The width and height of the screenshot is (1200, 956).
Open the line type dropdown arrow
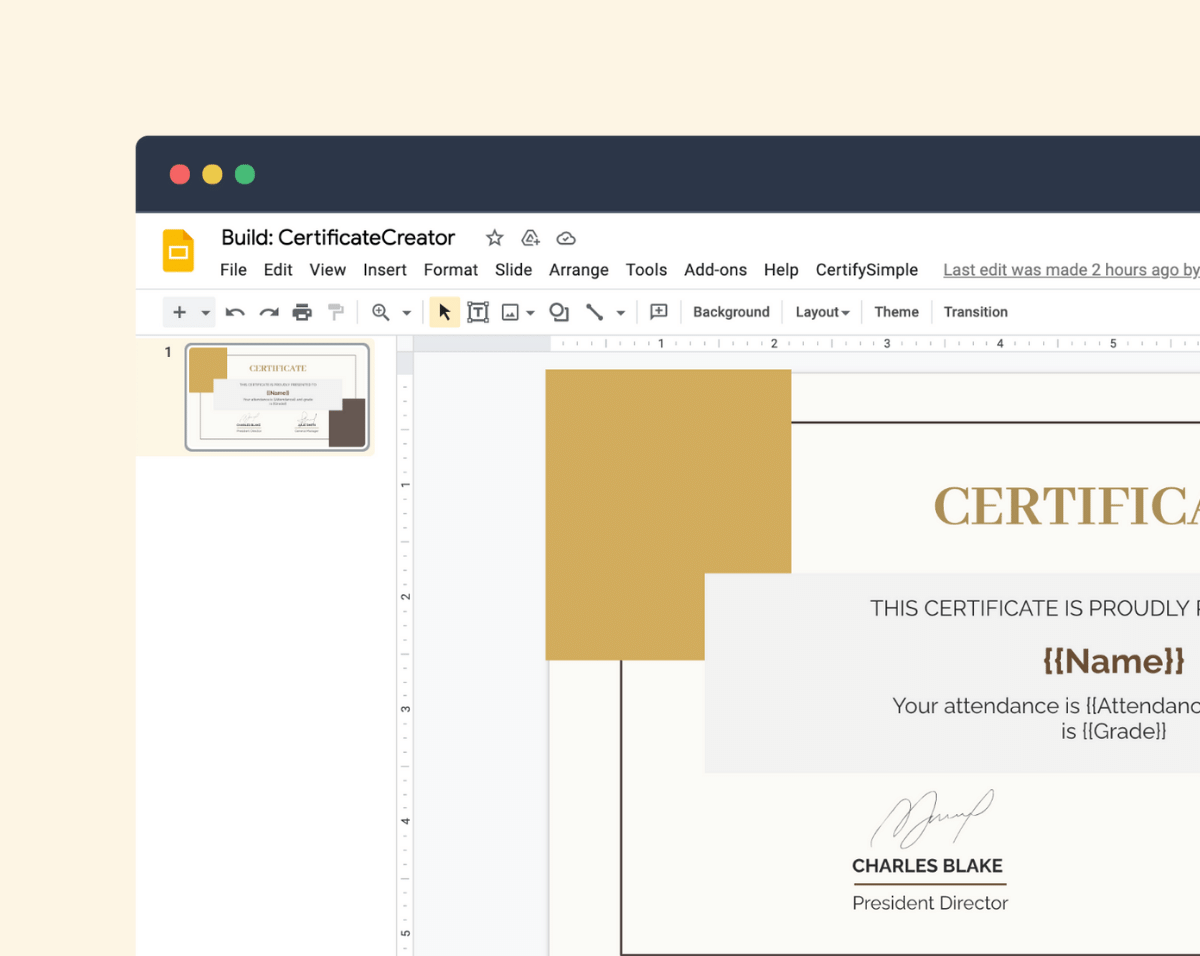click(x=621, y=313)
